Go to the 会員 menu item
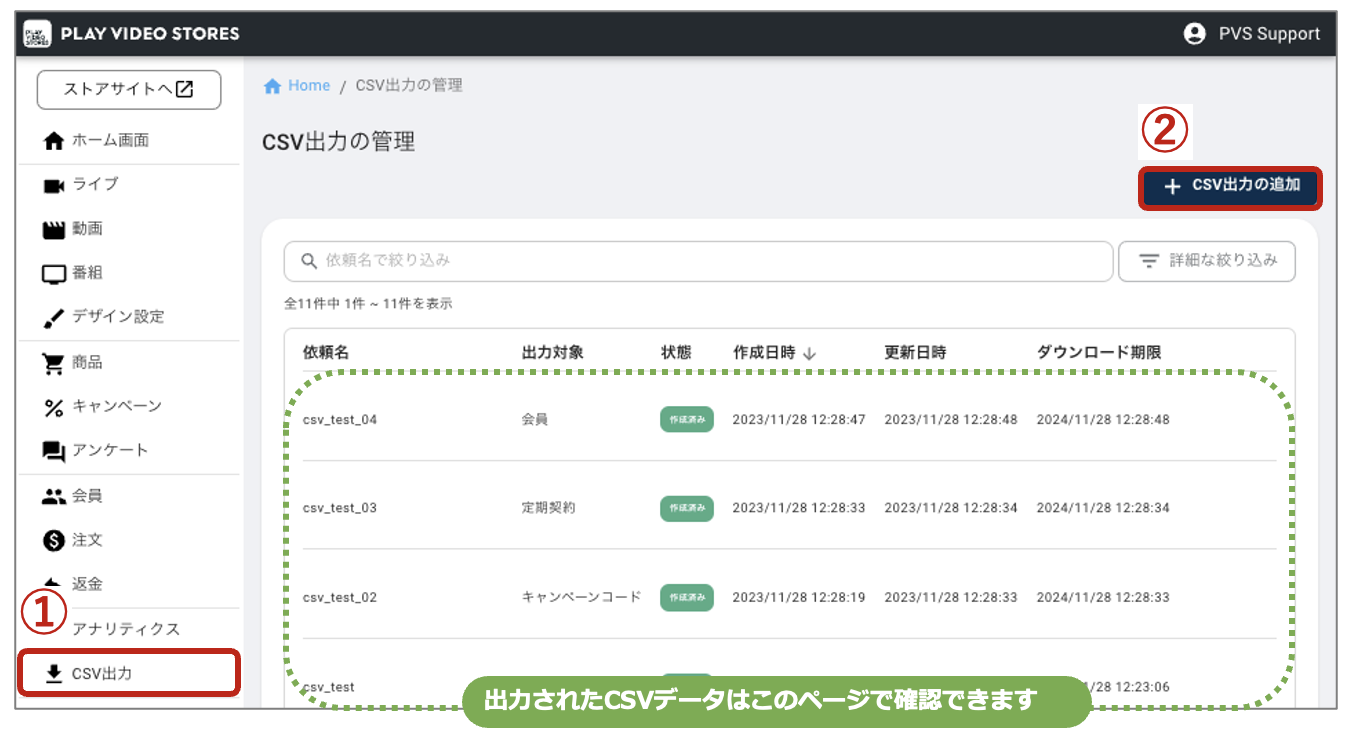This screenshot has height=738, width=1352. pyautogui.click(x=87, y=496)
